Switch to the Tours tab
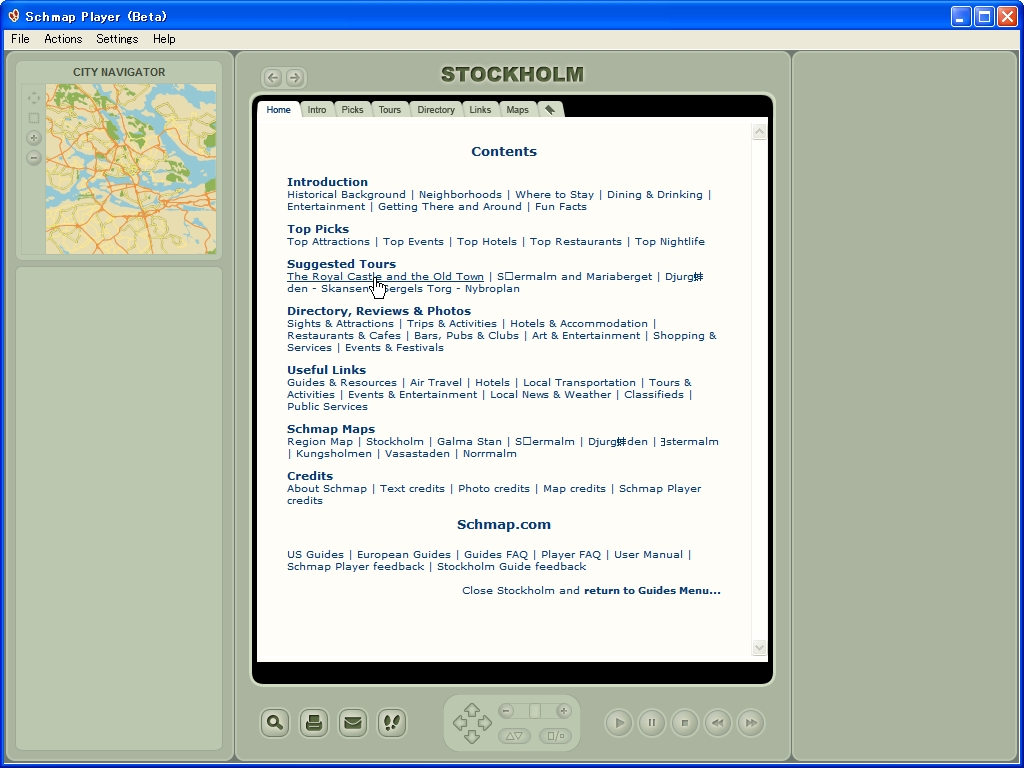Viewport: 1024px width, 768px height. coord(390,110)
